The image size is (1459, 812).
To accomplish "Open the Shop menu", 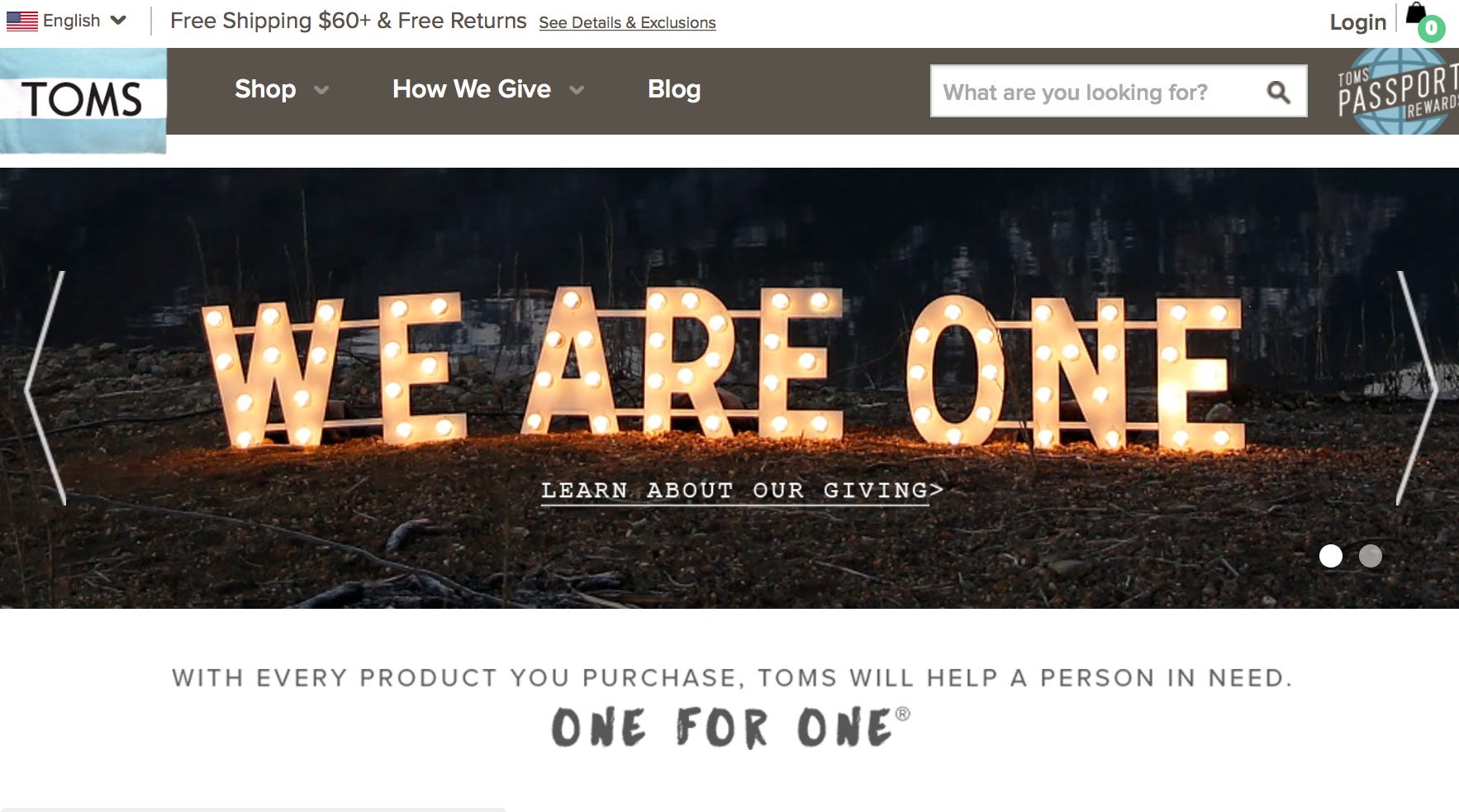I will click(265, 88).
